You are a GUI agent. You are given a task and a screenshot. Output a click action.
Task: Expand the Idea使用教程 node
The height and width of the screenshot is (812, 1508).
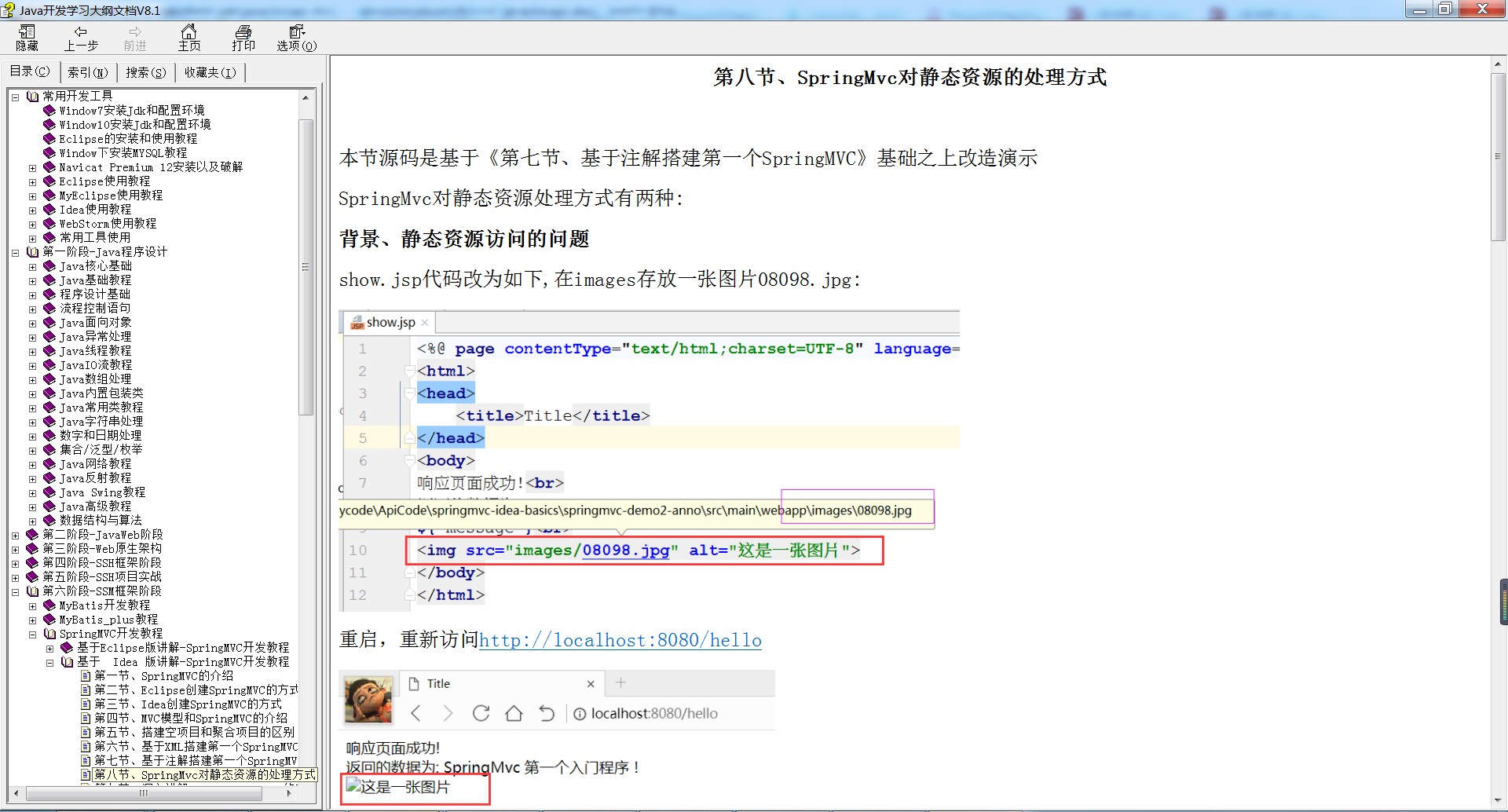32,210
